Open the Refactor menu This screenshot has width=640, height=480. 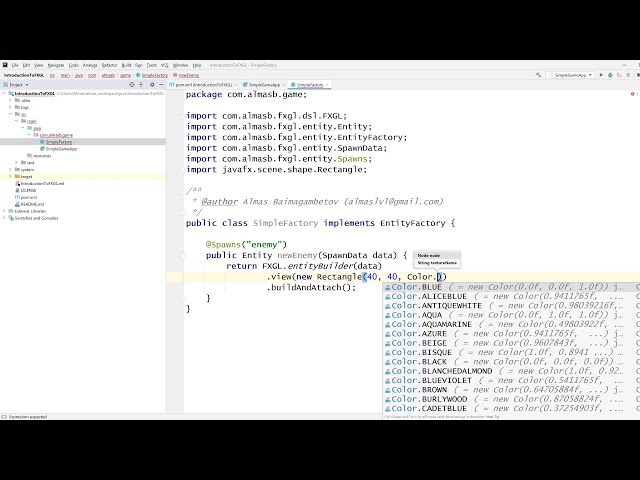click(x=109, y=65)
